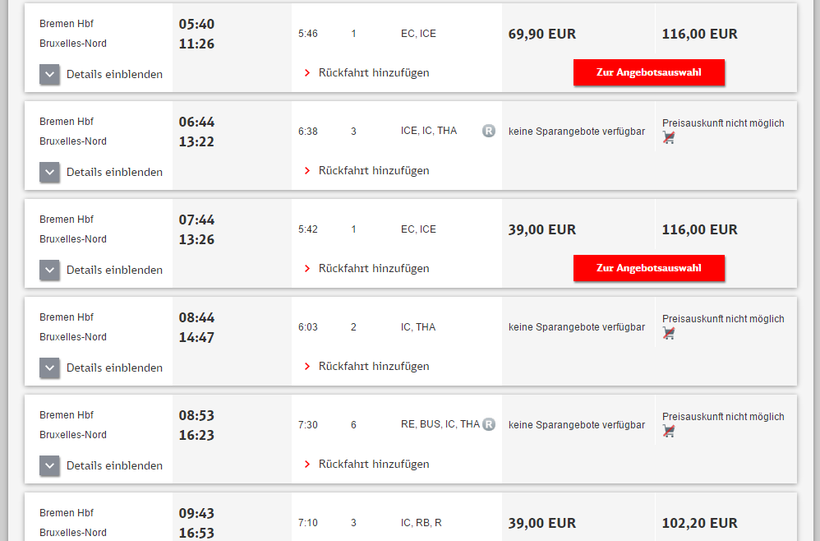Select 69,90 EUR saver fare price
The height and width of the screenshot is (541, 820).
[x=542, y=34]
